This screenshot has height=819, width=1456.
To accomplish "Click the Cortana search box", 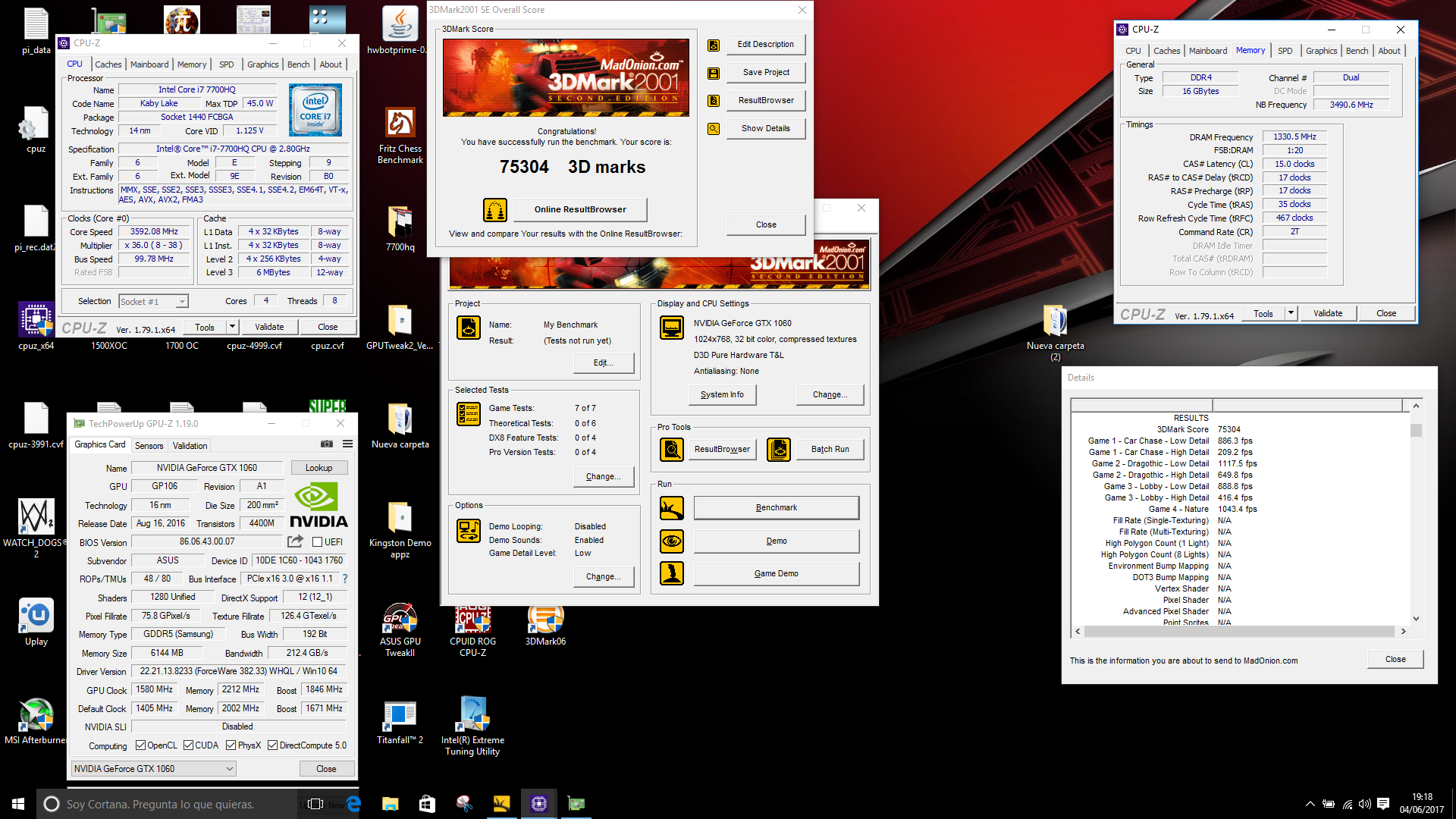I will pos(167,804).
